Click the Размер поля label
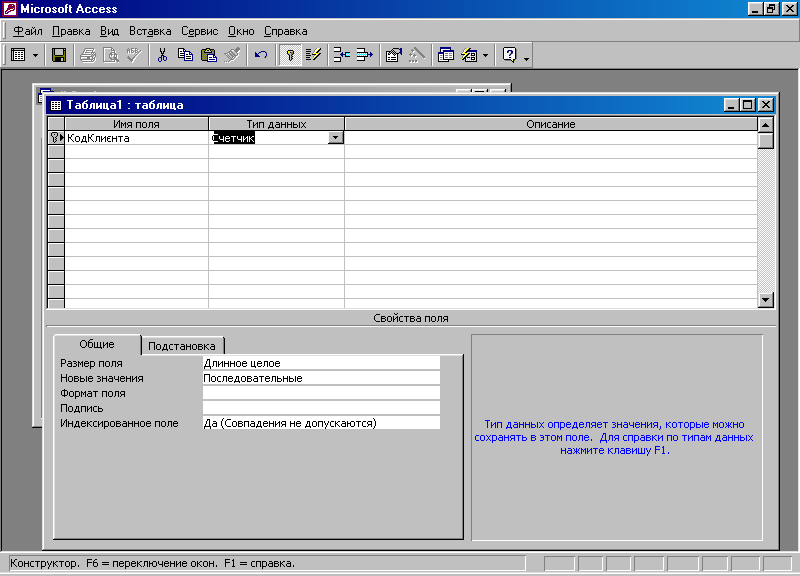This screenshot has width=800, height=576. point(91,363)
